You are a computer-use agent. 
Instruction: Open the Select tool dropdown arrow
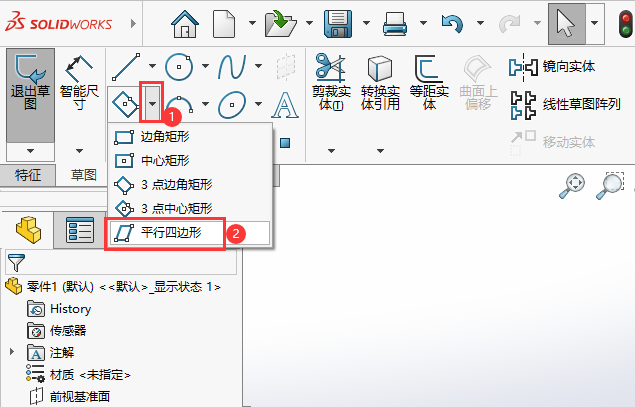pos(595,23)
